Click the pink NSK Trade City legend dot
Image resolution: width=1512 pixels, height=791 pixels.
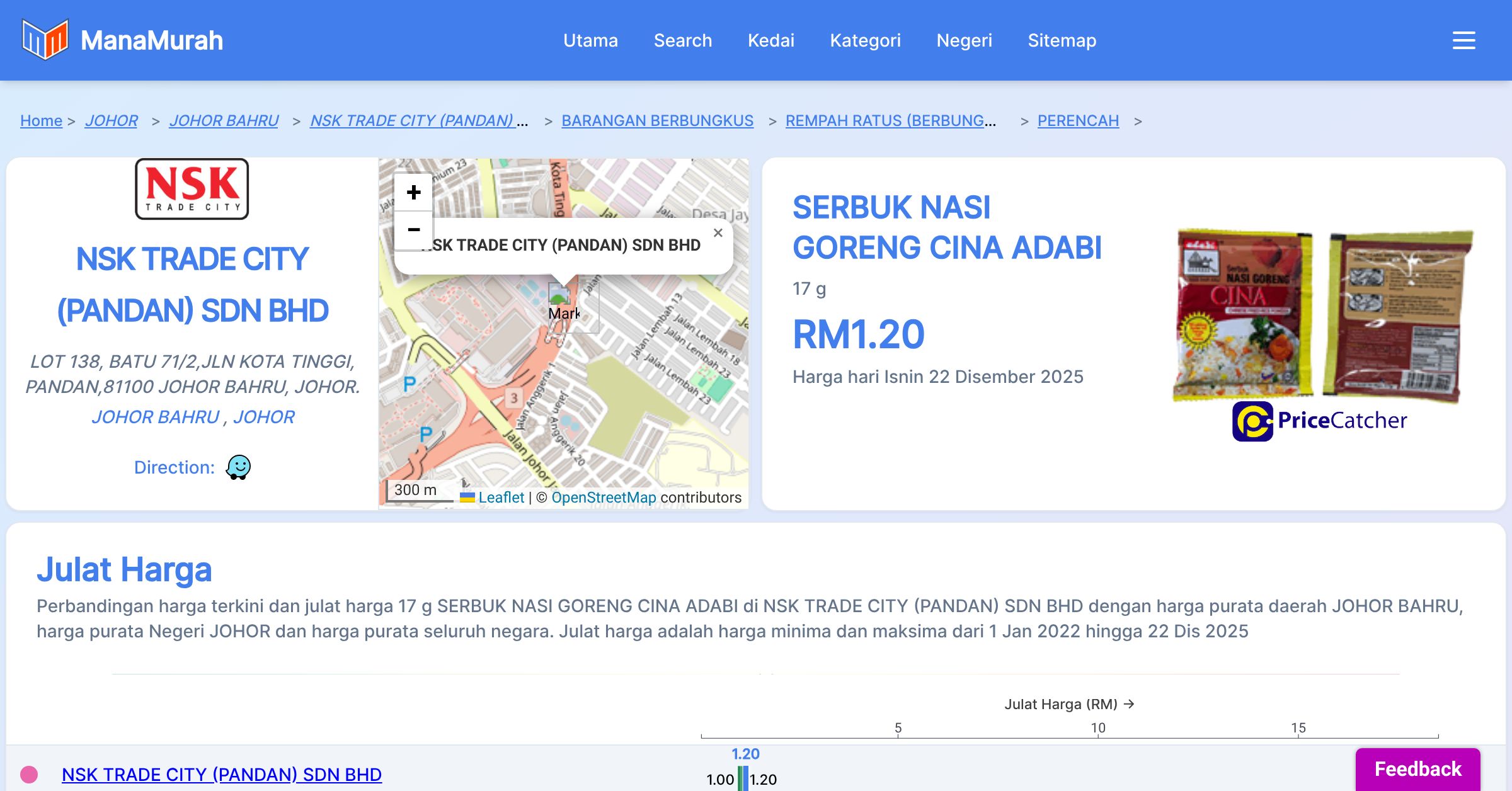[29, 774]
